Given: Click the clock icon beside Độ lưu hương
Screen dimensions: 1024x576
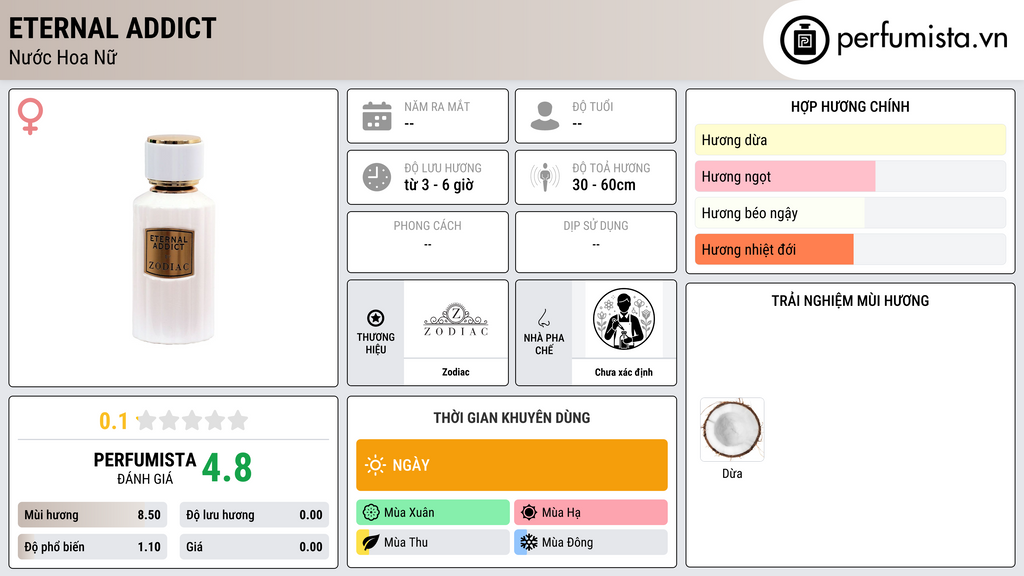Looking at the screenshot, I should coord(377,177).
